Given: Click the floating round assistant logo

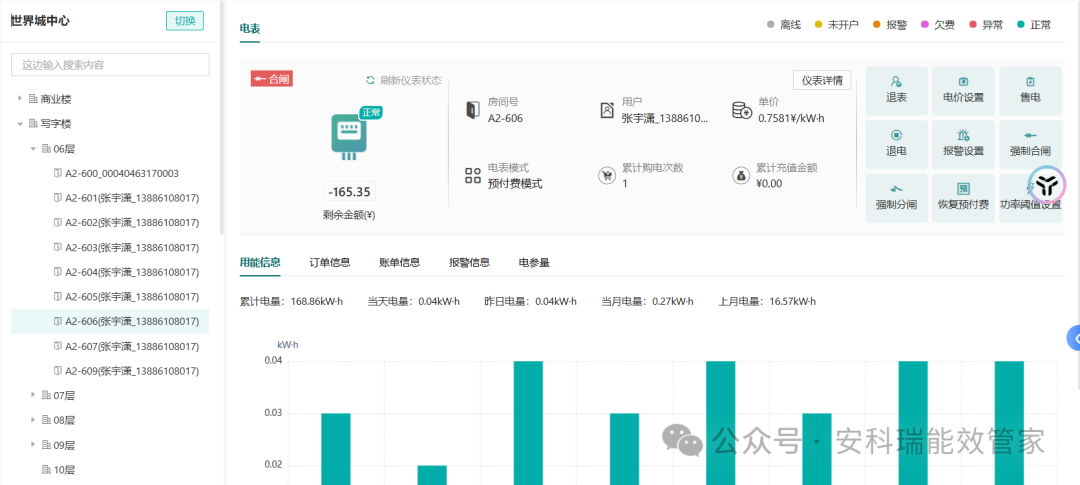Looking at the screenshot, I should 1047,184.
